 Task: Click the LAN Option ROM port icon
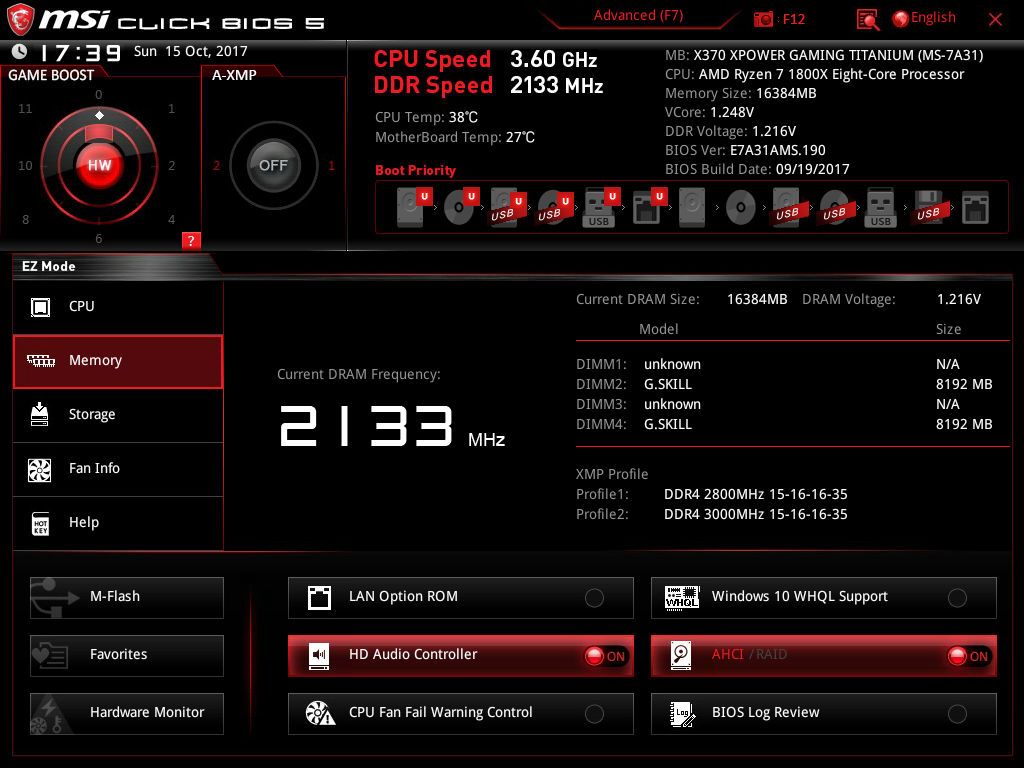point(319,597)
